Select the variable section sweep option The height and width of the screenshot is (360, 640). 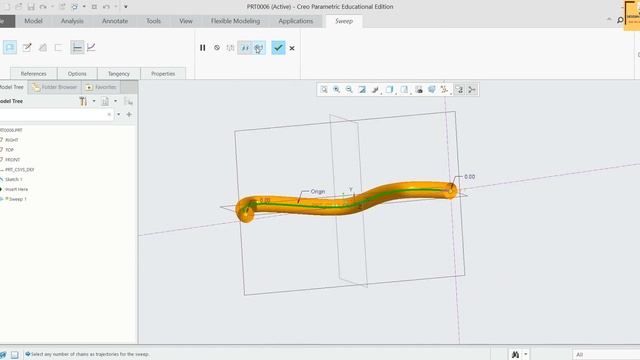pyautogui.click(x=91, y=47)
